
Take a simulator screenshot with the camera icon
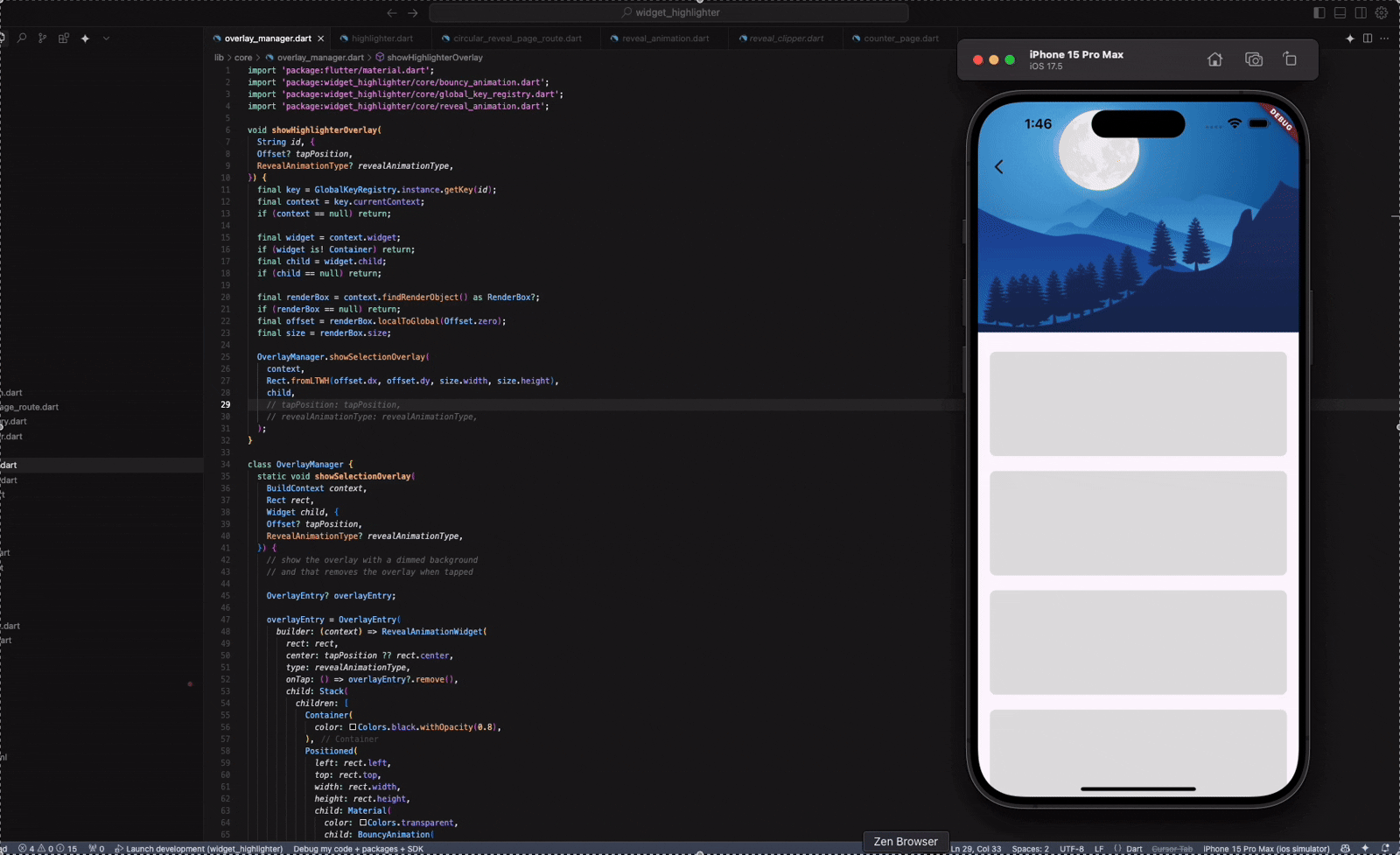(1254, 60)
